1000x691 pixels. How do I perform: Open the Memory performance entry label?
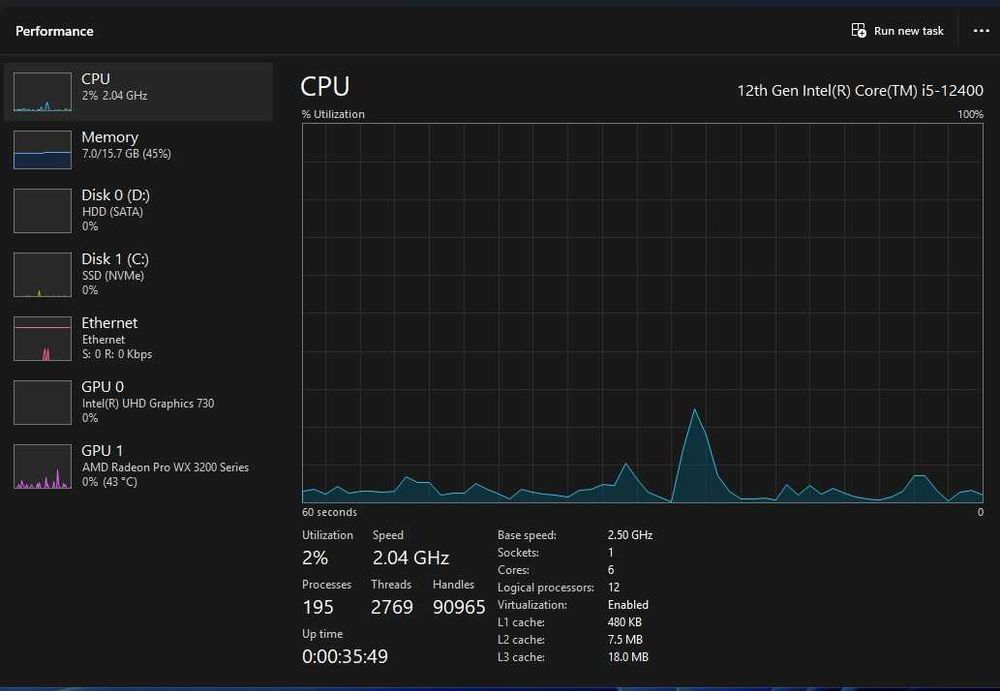tap(110, 137)
